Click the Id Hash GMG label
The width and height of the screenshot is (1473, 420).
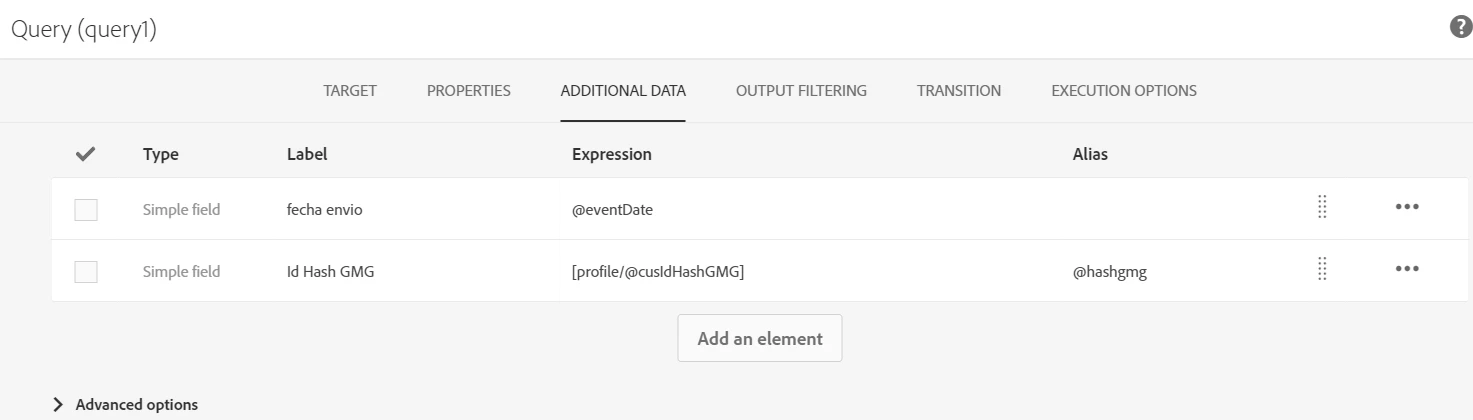tap(331, 271)
